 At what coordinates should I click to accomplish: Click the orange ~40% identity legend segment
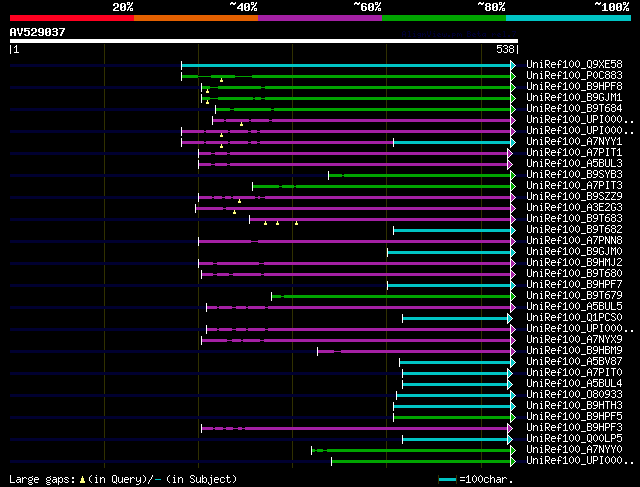[196, 18]
